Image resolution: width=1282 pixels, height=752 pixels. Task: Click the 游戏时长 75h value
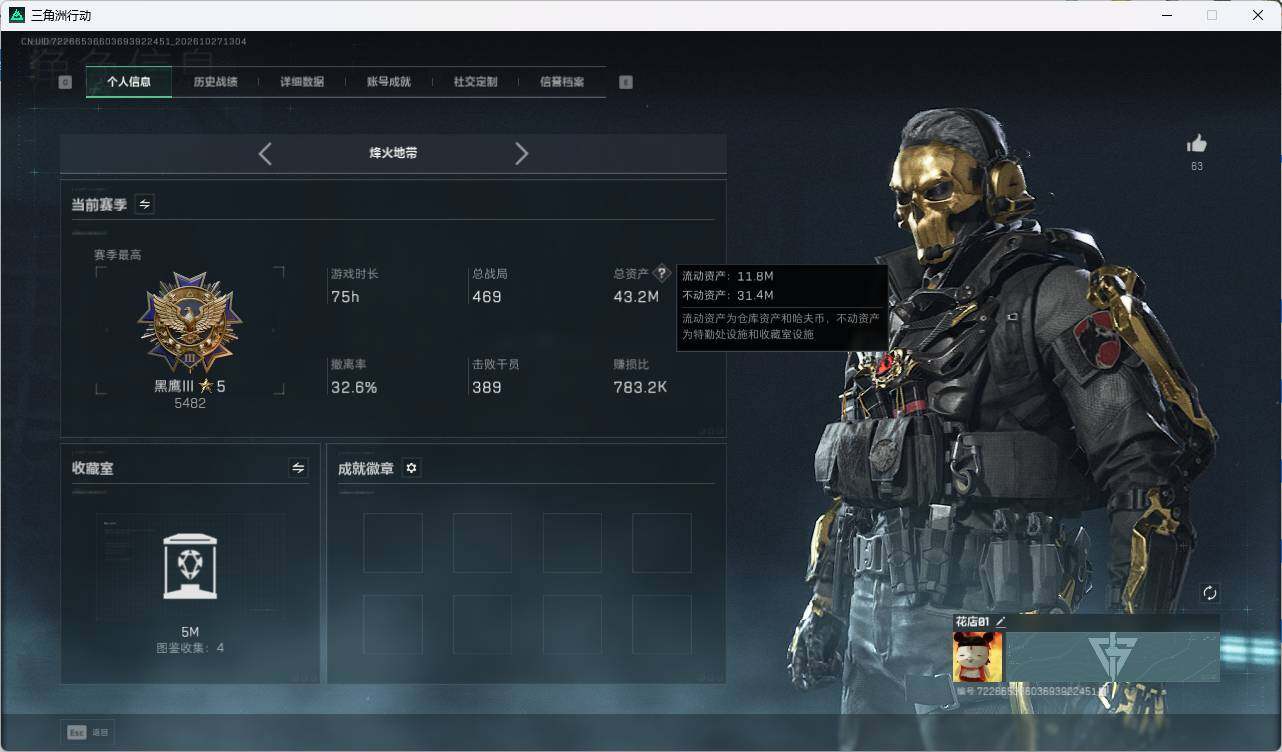(x=345, y=297)
